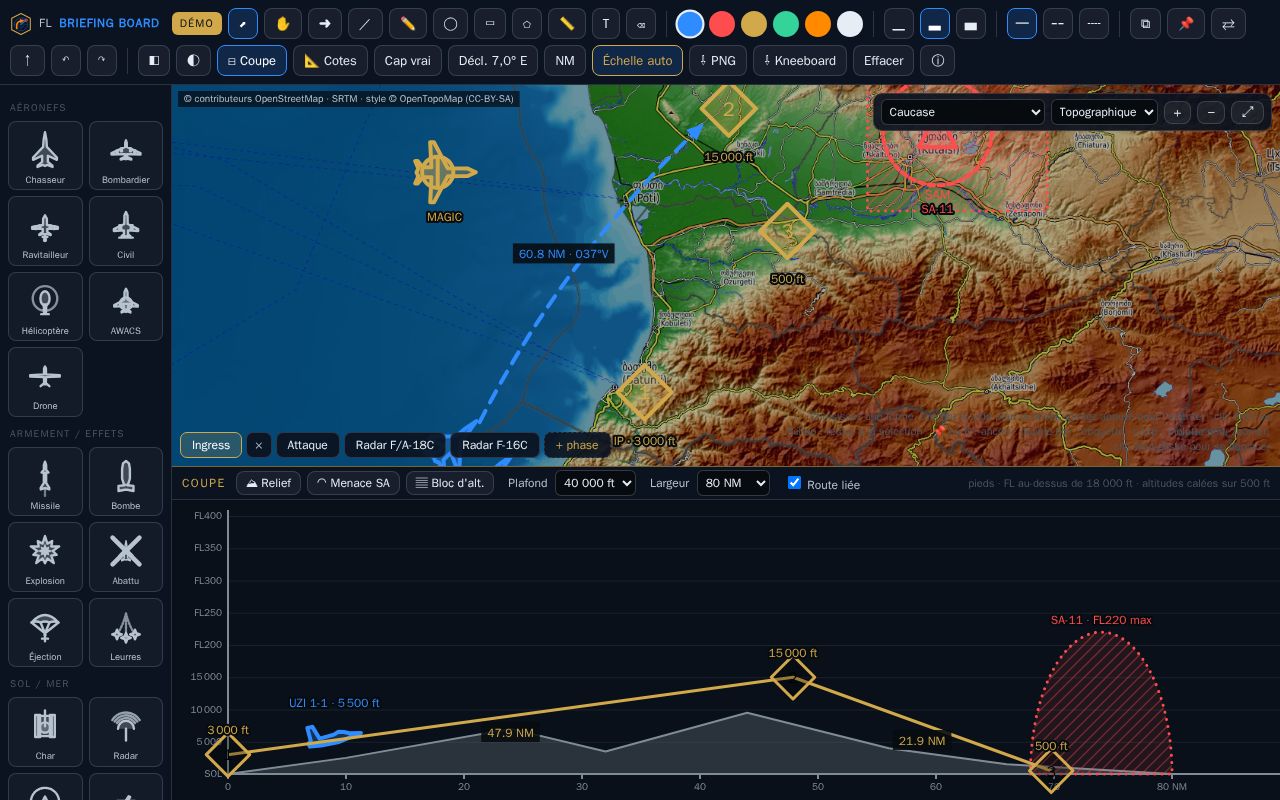
Task: Select the dotted line style
Action: pos(1094,23)
